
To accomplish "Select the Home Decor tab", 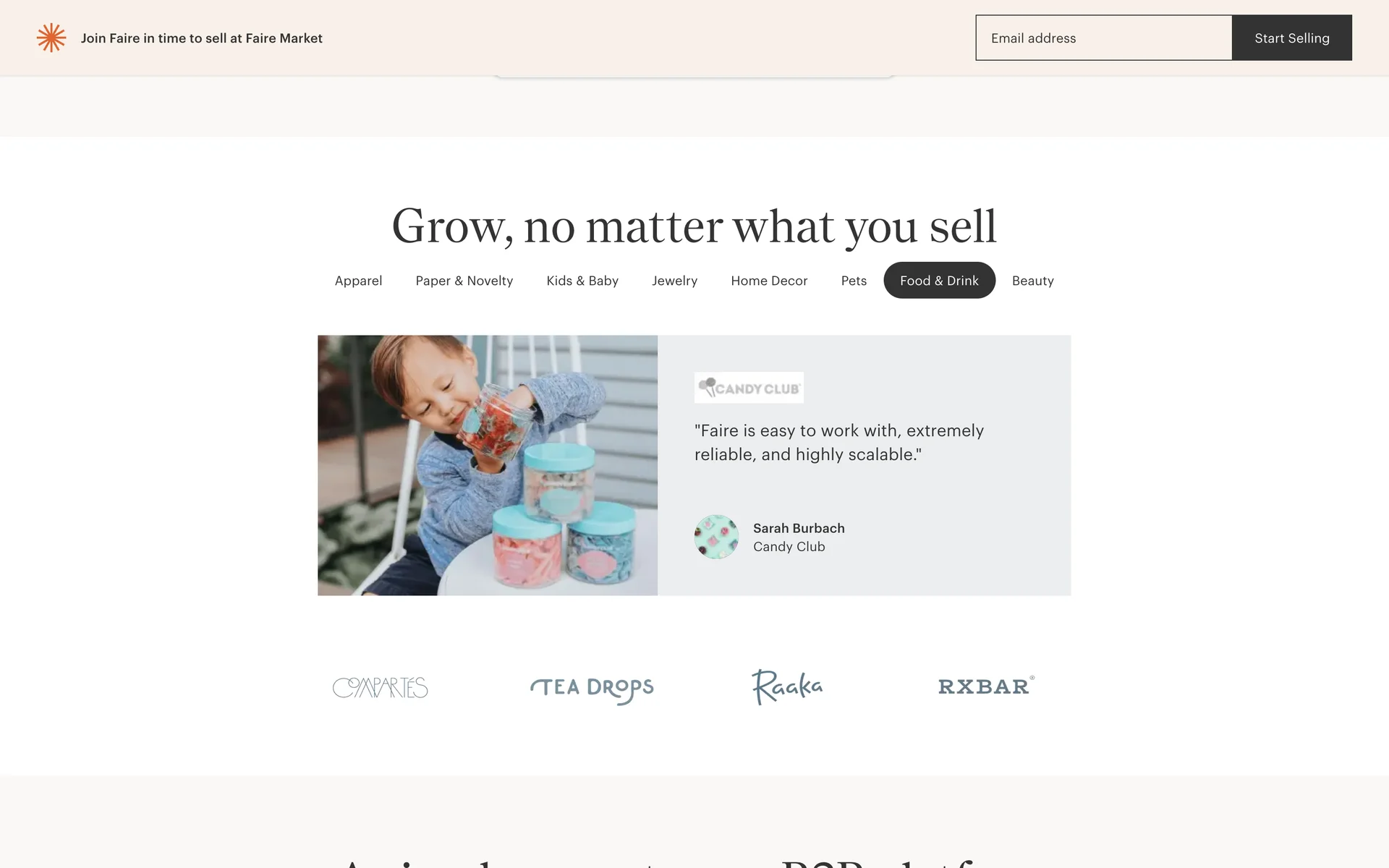I will tap(769, 281).
